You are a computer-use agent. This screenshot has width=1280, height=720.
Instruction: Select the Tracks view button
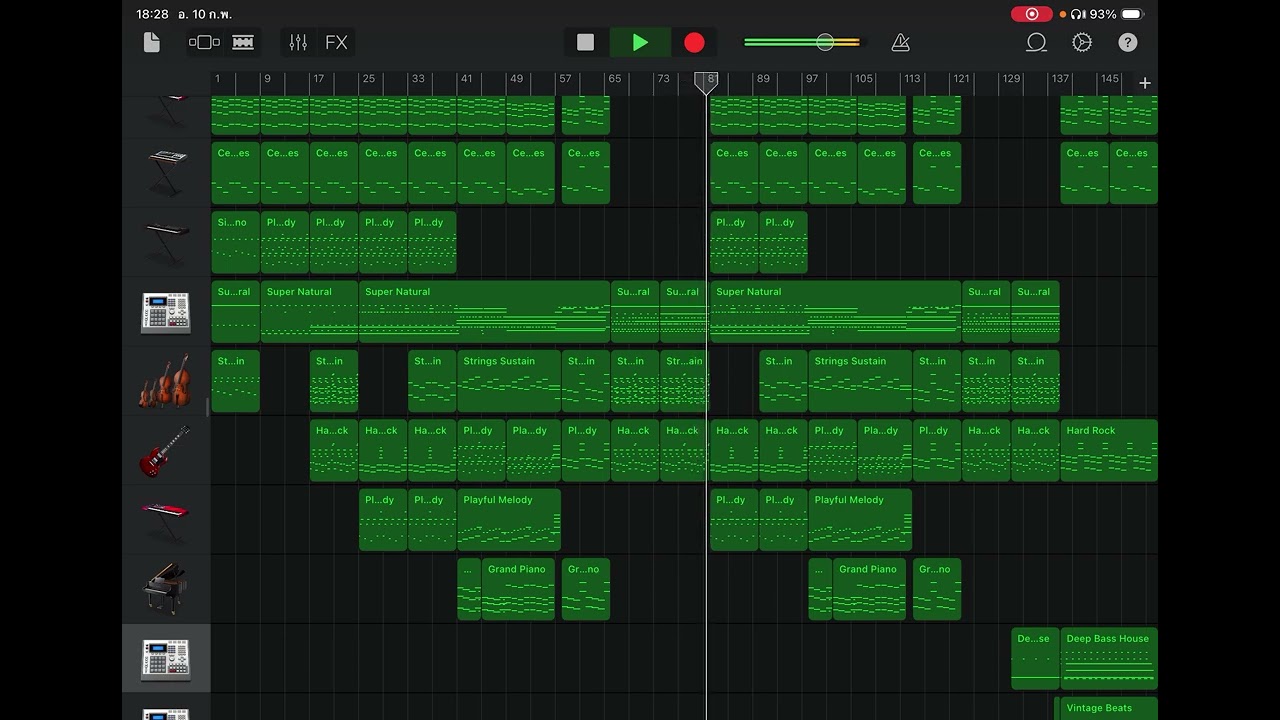[x=243, y=42]
